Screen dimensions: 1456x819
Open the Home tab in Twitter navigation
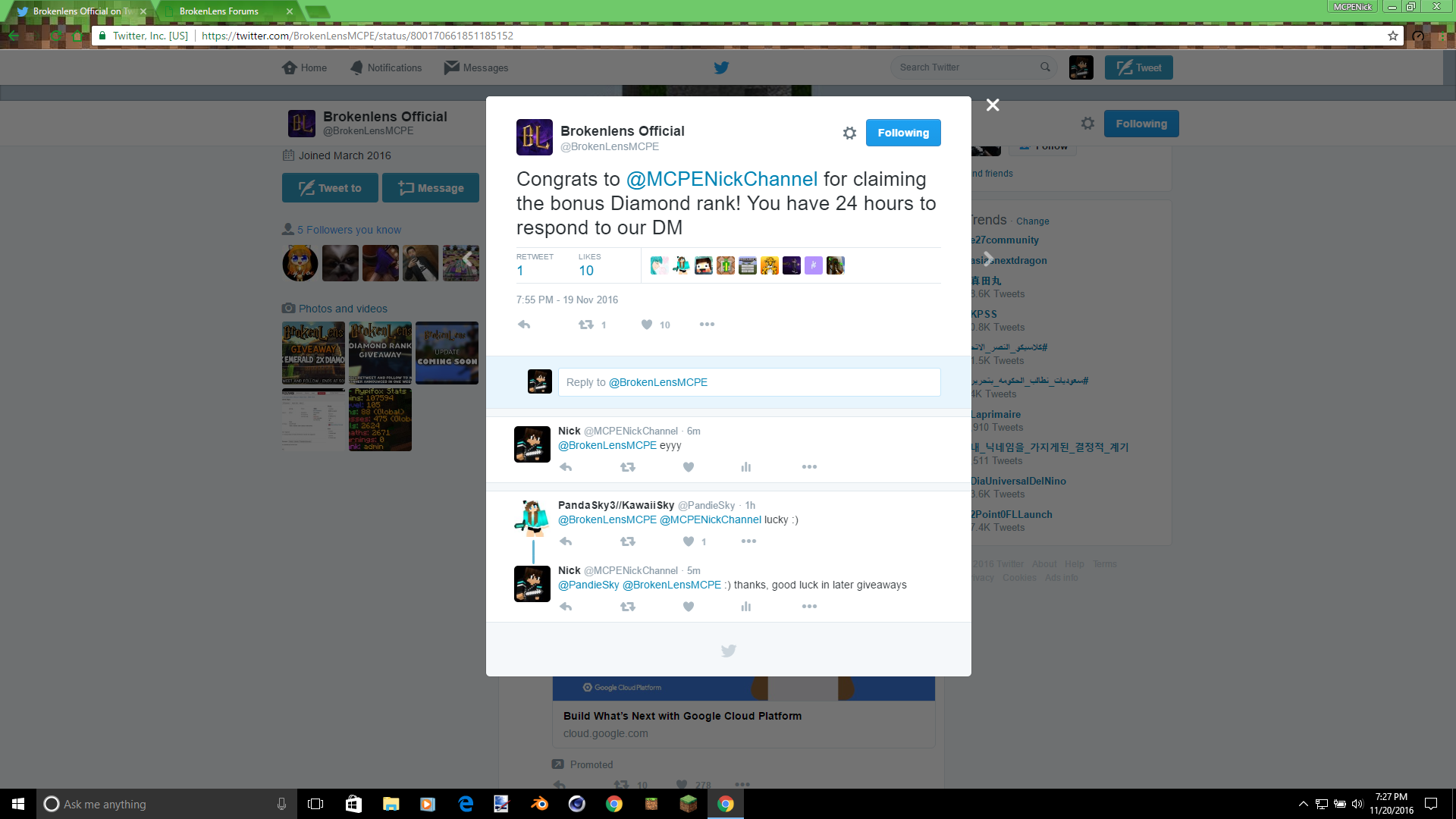(x=304, y=67)
